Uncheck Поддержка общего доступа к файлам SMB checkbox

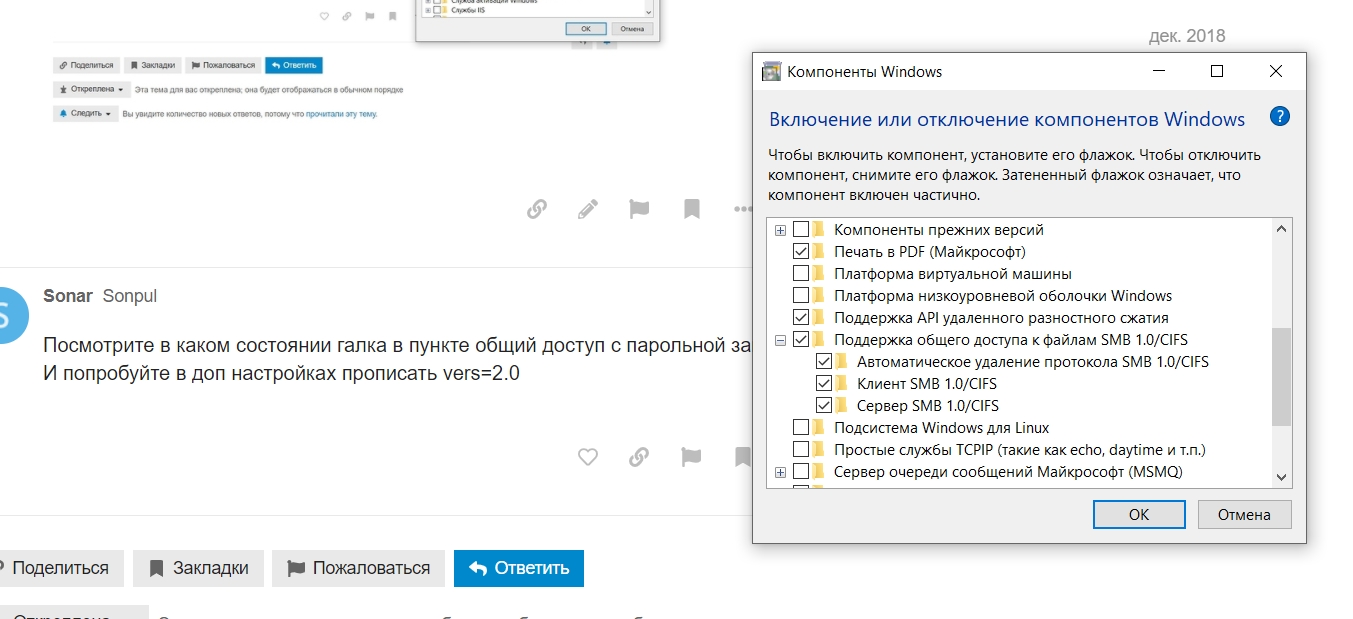coord(801,340)
